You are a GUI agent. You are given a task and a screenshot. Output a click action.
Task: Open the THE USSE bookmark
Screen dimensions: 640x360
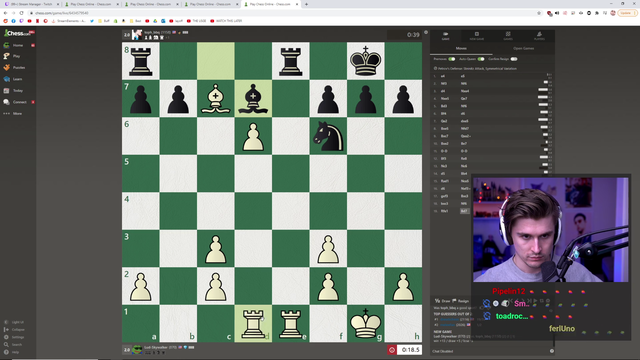(196, 21)
